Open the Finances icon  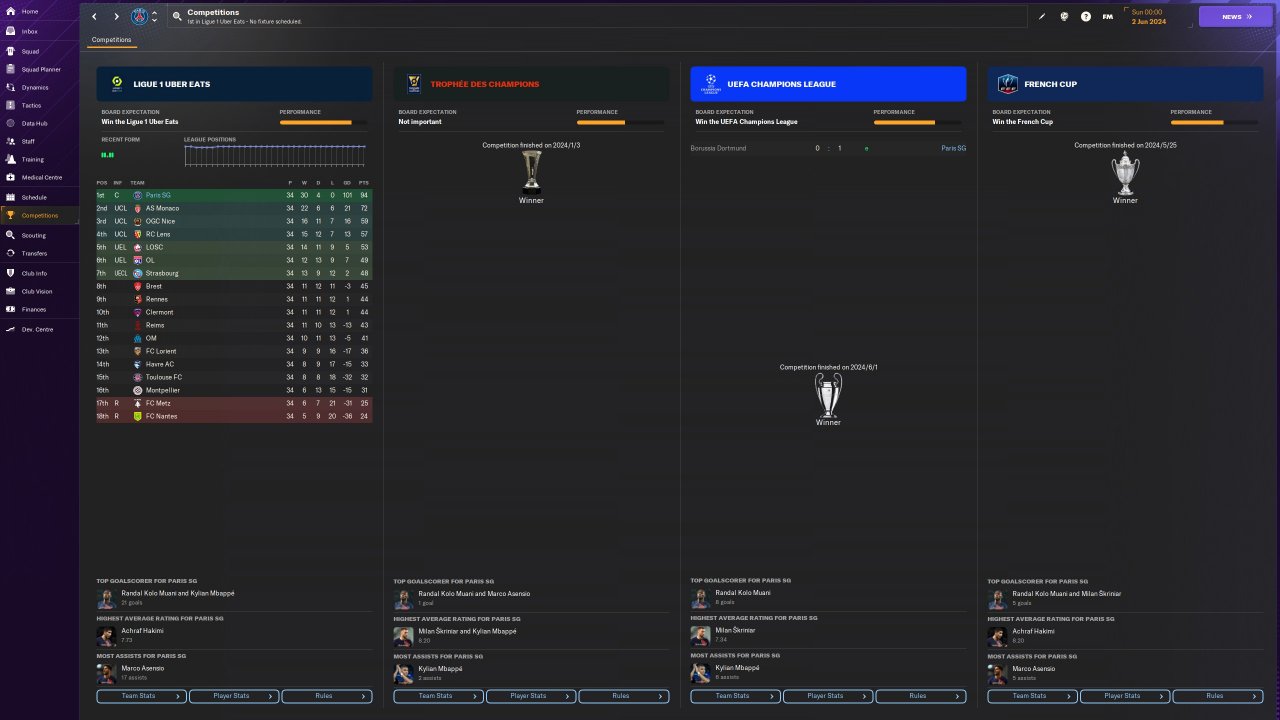[x=10, y=309]
